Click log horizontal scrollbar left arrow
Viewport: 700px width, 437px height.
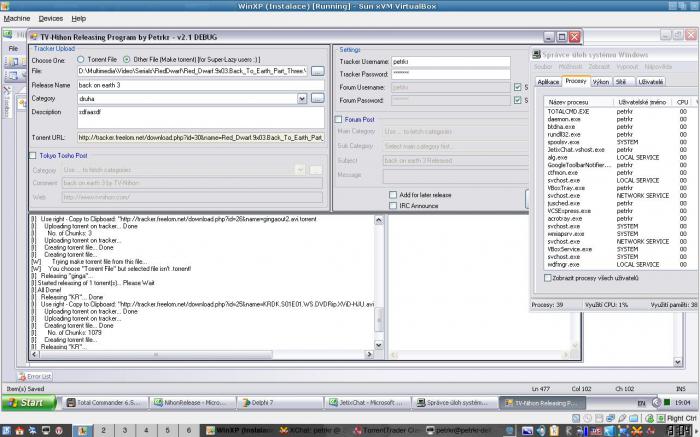point(34,354)
